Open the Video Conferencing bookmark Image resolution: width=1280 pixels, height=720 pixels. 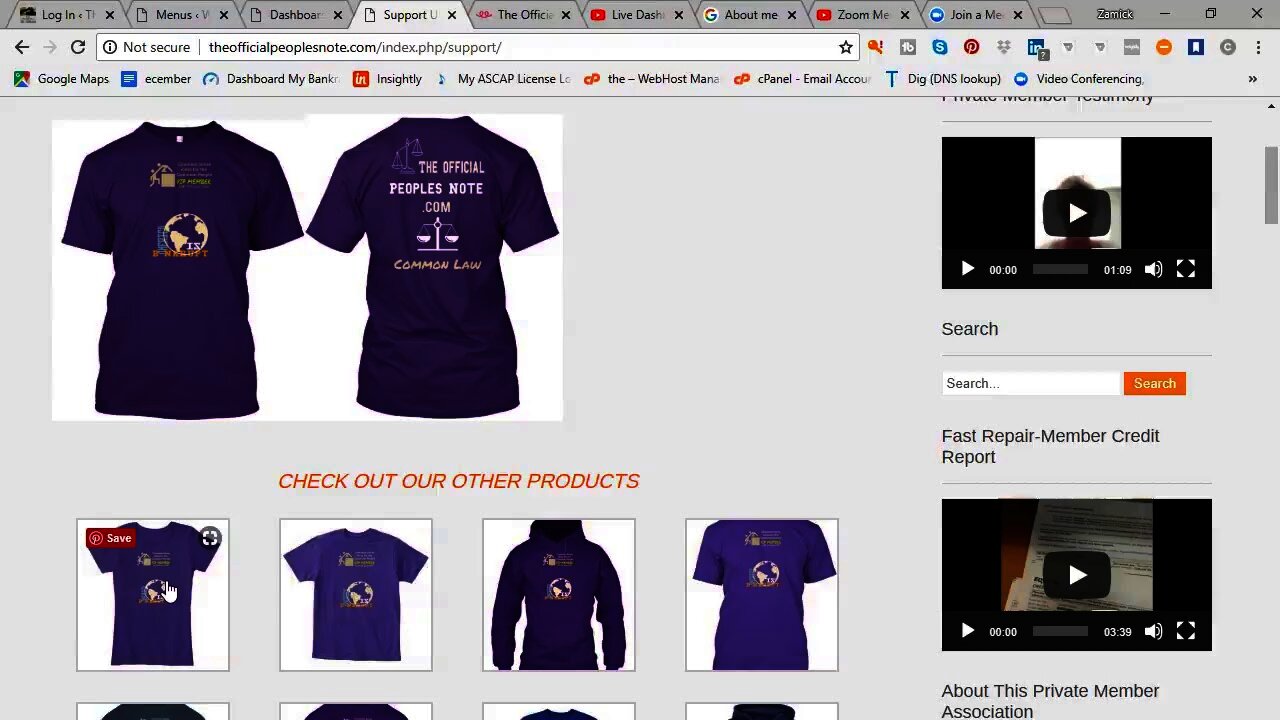point(1078,79)
